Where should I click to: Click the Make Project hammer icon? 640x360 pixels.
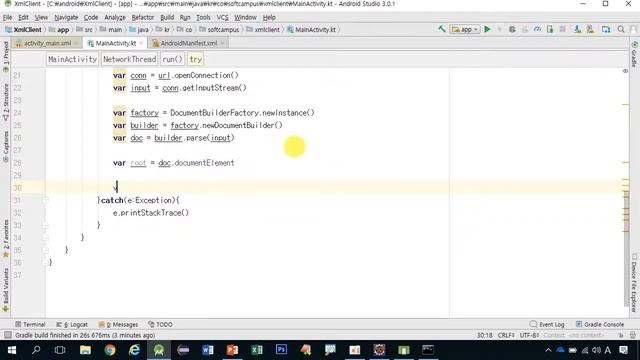coord(442,29)
